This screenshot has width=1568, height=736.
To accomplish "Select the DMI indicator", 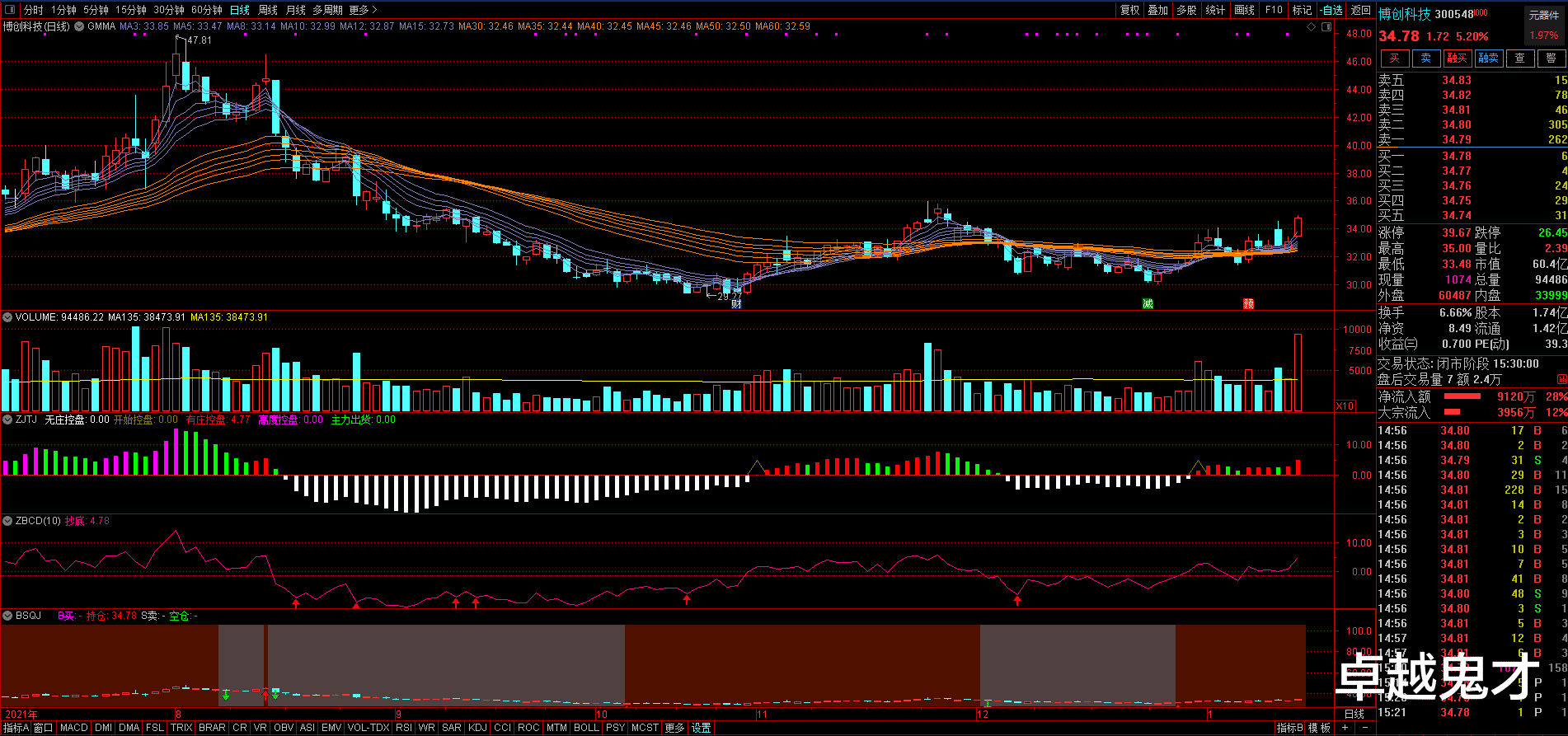I will pyautogui.click(x=103, y=728).
